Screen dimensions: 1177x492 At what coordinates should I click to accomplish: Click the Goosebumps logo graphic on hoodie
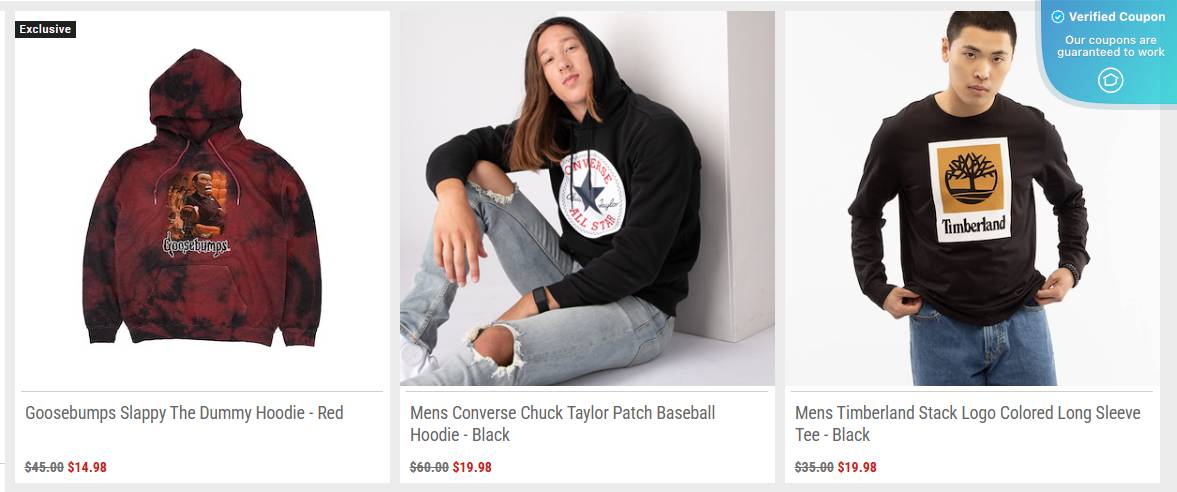[196, 246]
